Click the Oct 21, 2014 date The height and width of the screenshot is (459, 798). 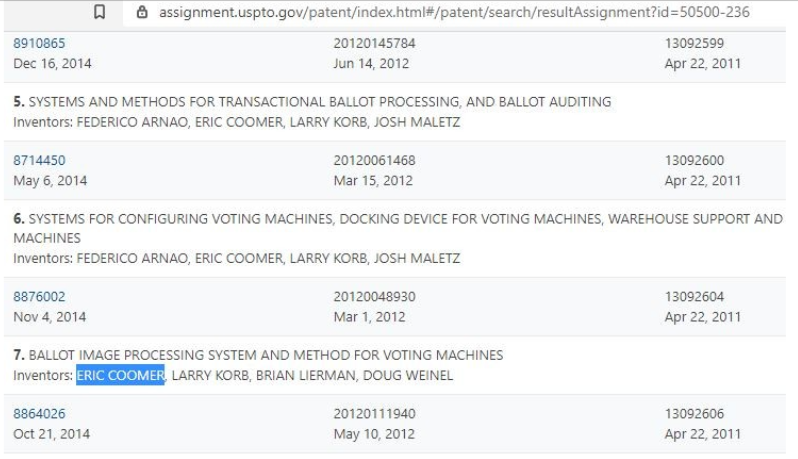51,434
